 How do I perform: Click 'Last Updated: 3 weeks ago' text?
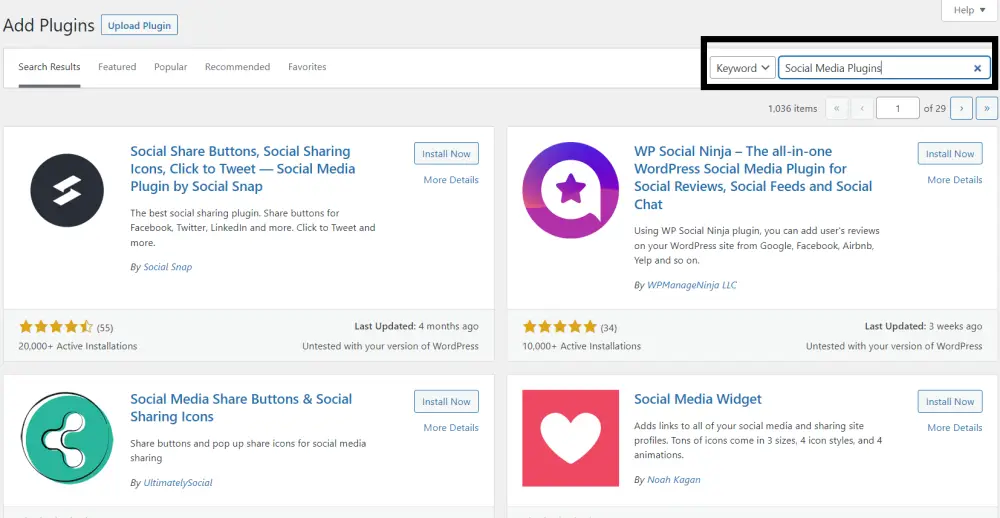[923, 326]
